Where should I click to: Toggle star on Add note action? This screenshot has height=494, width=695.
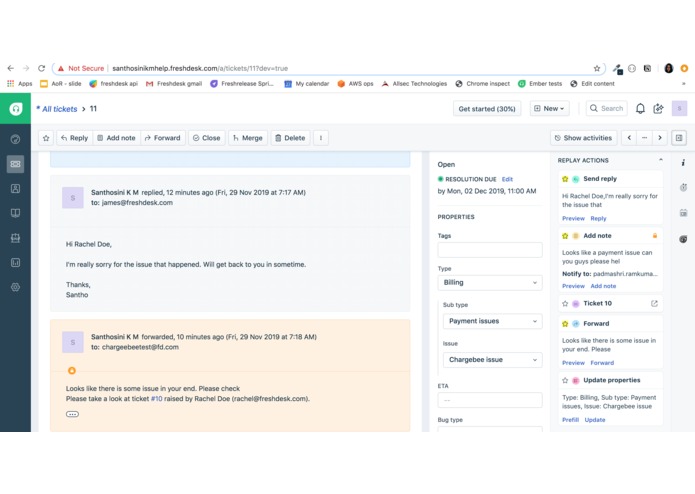pos(565,236)
